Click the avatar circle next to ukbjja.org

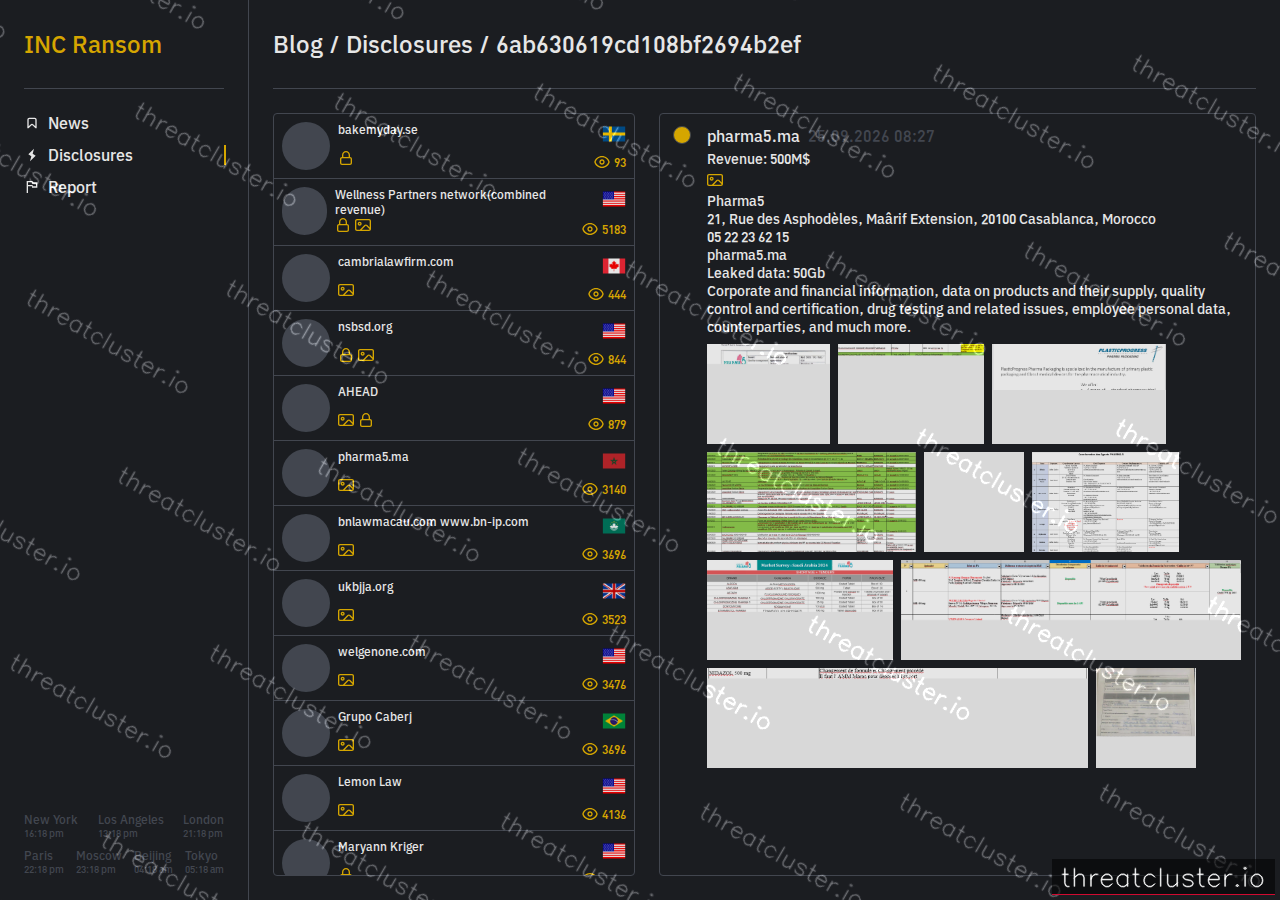306,602
